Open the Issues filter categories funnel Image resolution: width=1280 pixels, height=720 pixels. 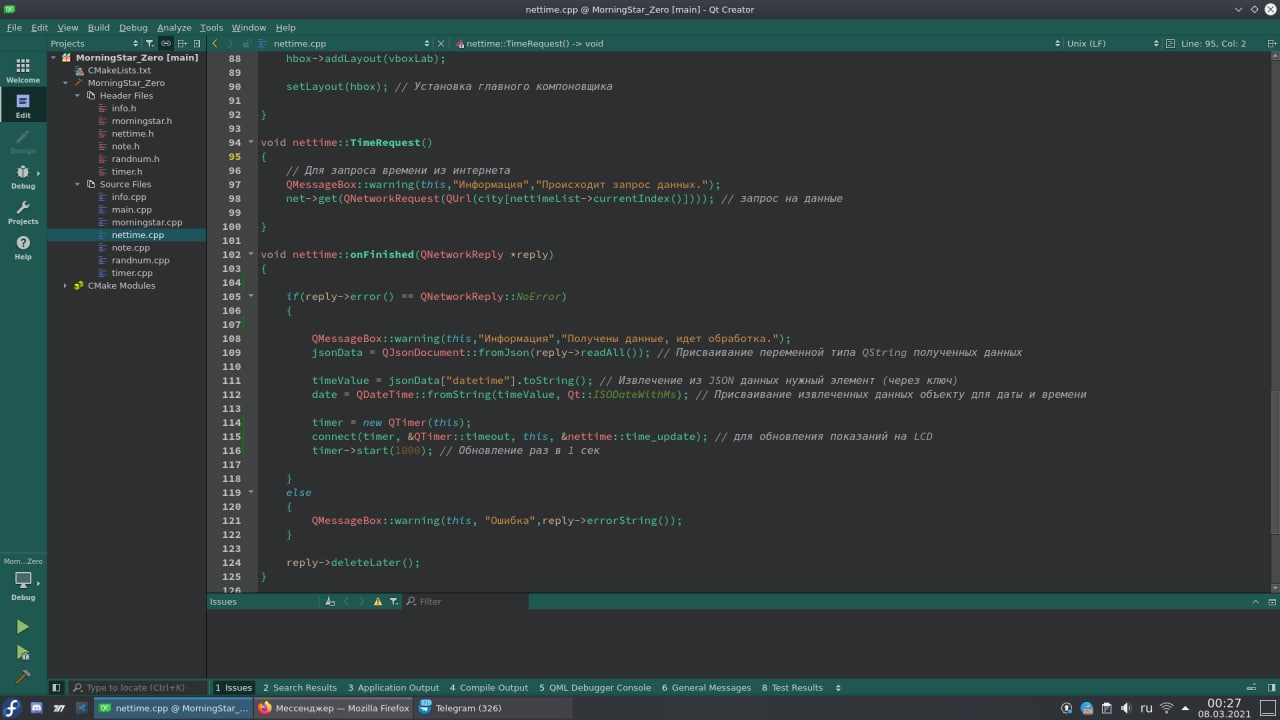[x=394, y=601]
